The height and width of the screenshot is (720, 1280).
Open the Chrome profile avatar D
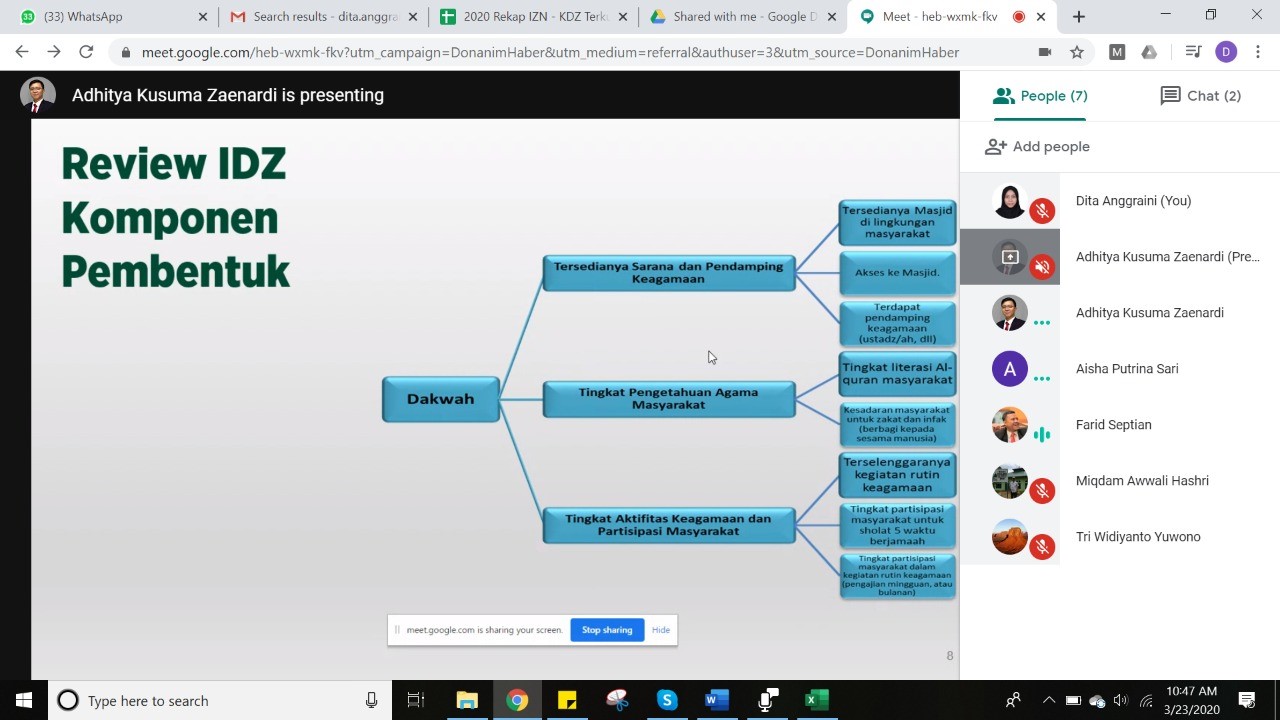tap(1226, 52)
